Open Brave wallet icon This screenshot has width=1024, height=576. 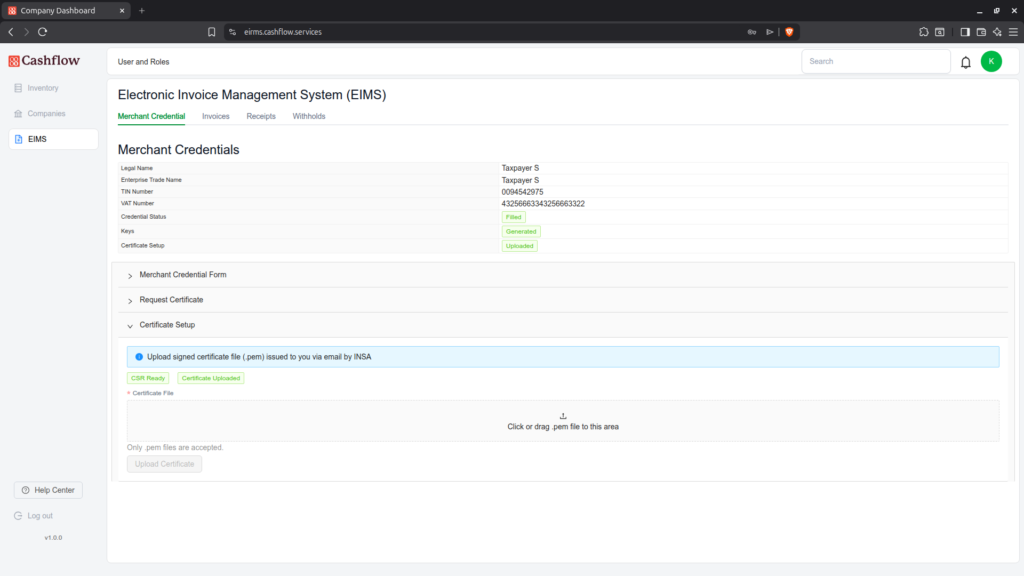(981, 32)
